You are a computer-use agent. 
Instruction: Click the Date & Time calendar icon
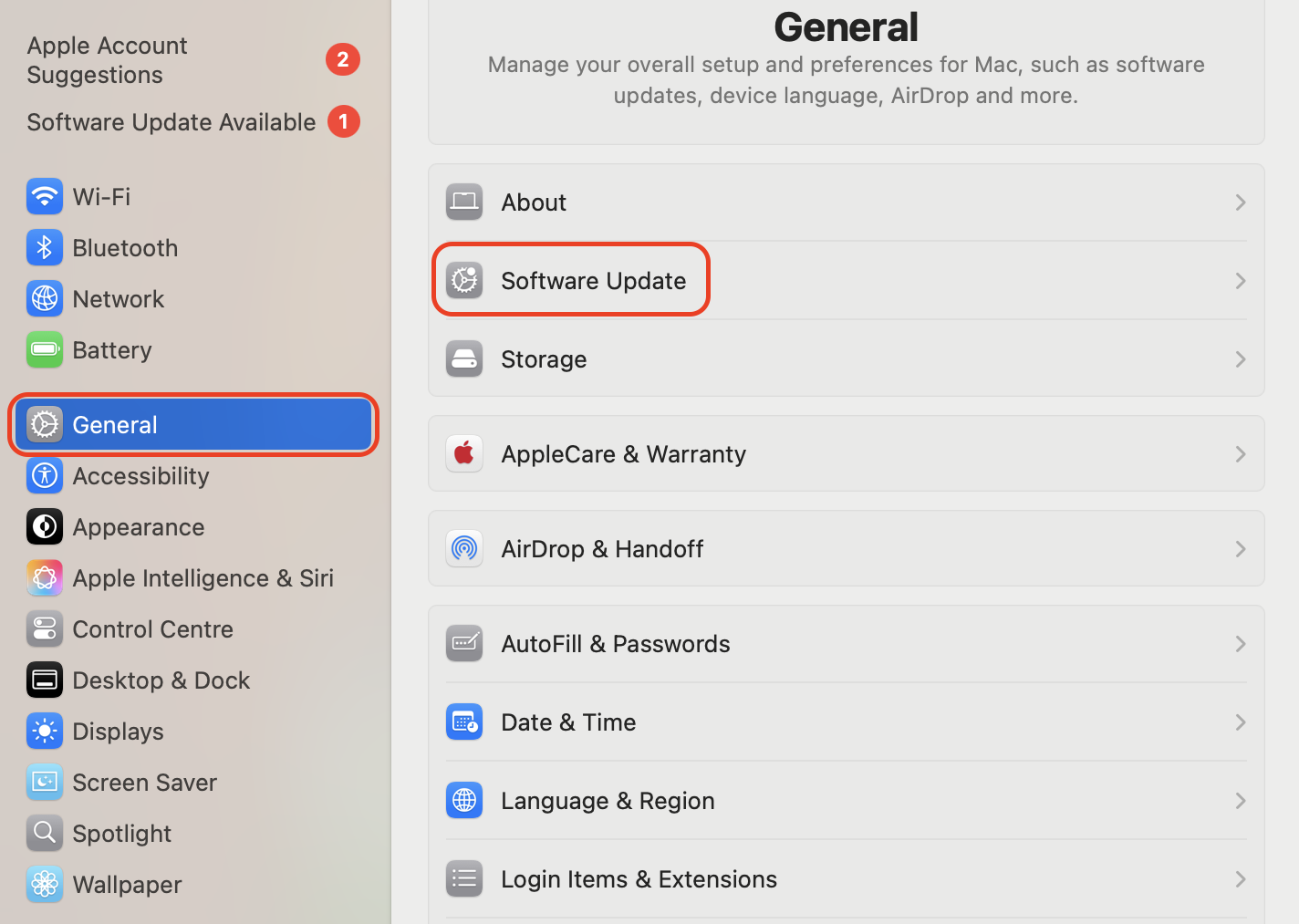[x=464, y=722]
